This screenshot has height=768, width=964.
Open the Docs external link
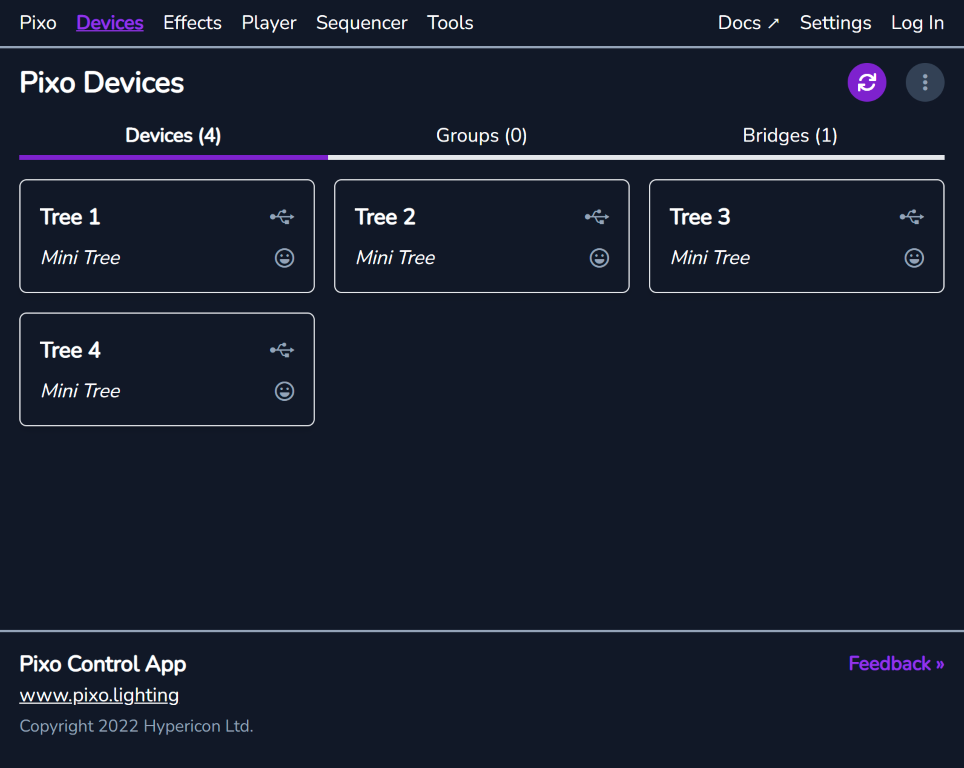pos(748,22)
